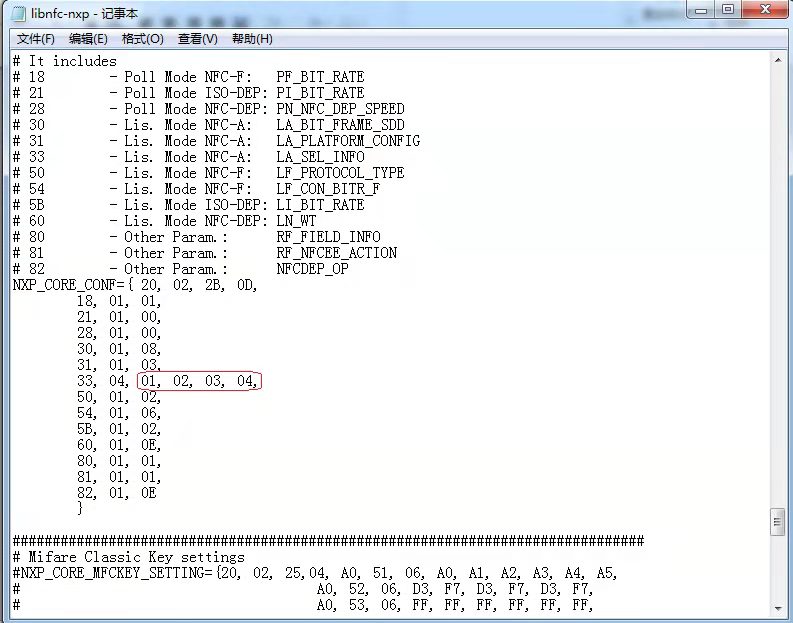Click the text PN_NFC_DEP_SPEED

(340, 109)
